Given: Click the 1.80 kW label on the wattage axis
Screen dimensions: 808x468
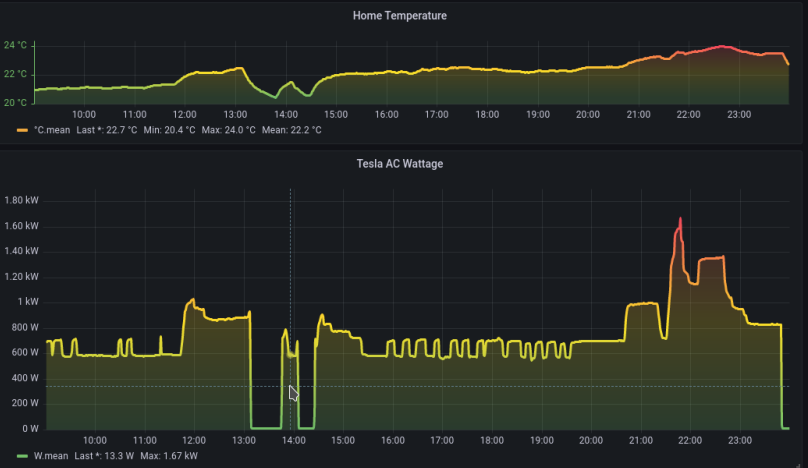Looking at the screenshot, I should pyautogui.click(x=21, y=200).
